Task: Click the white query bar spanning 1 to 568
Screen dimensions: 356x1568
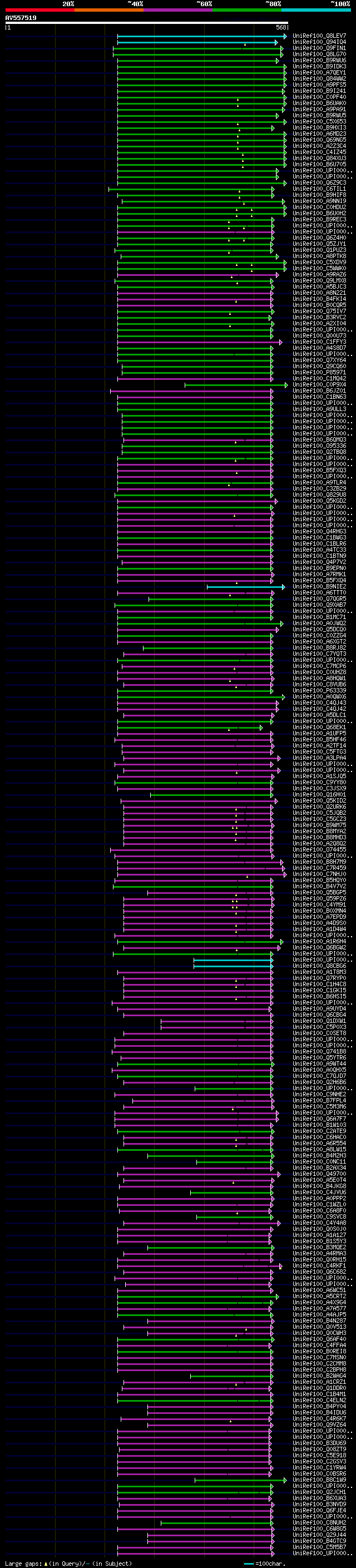Action: [x=146, y=23]
